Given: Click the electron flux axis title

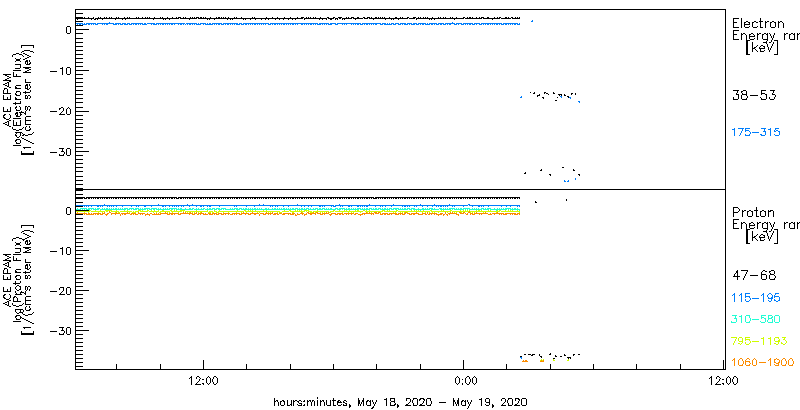Looking at the screenshot, I should click(20, 99).
